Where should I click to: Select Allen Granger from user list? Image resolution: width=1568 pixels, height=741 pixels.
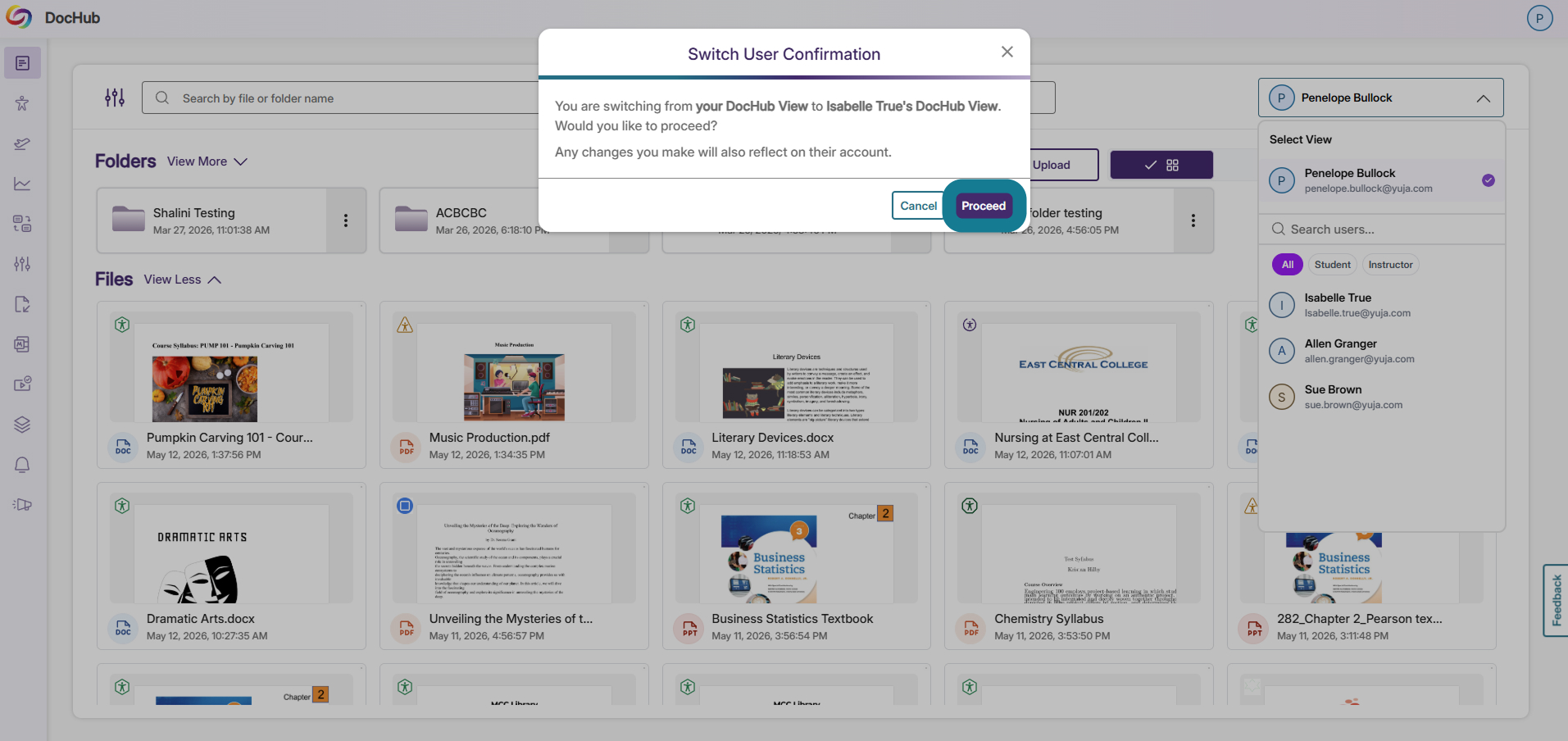coord(1382,351)
